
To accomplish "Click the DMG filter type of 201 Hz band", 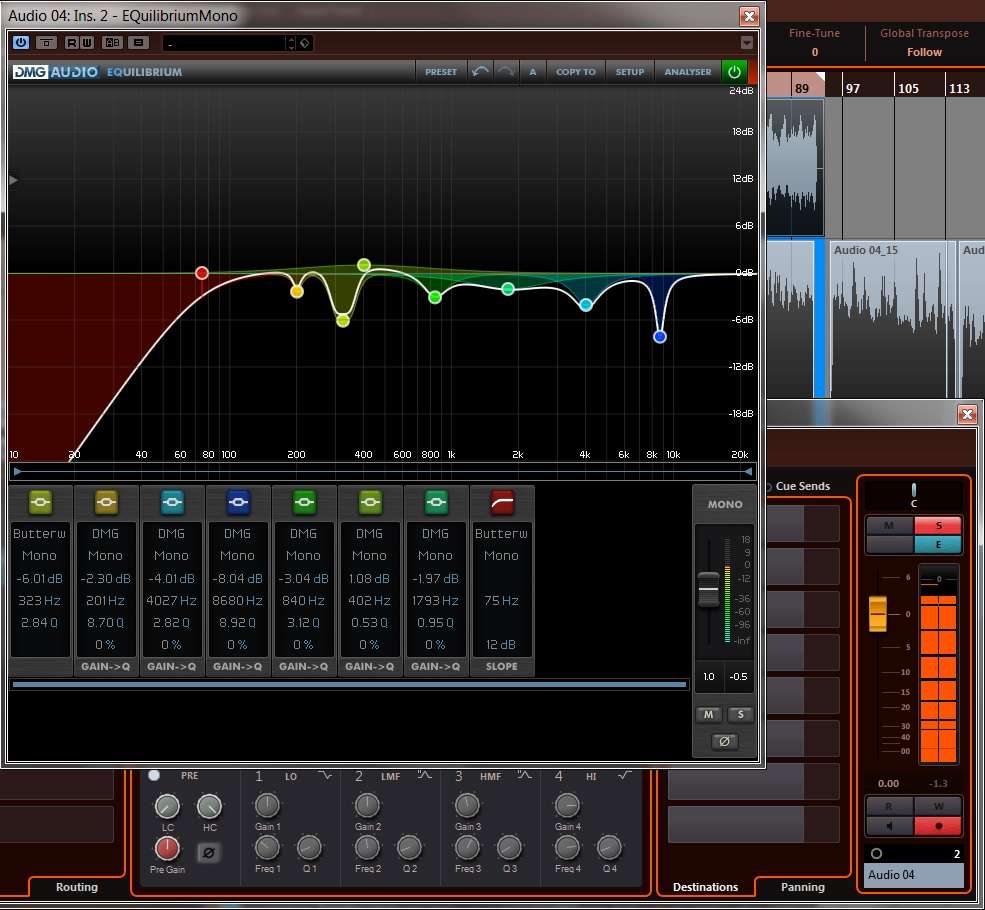I will (106, 533).
